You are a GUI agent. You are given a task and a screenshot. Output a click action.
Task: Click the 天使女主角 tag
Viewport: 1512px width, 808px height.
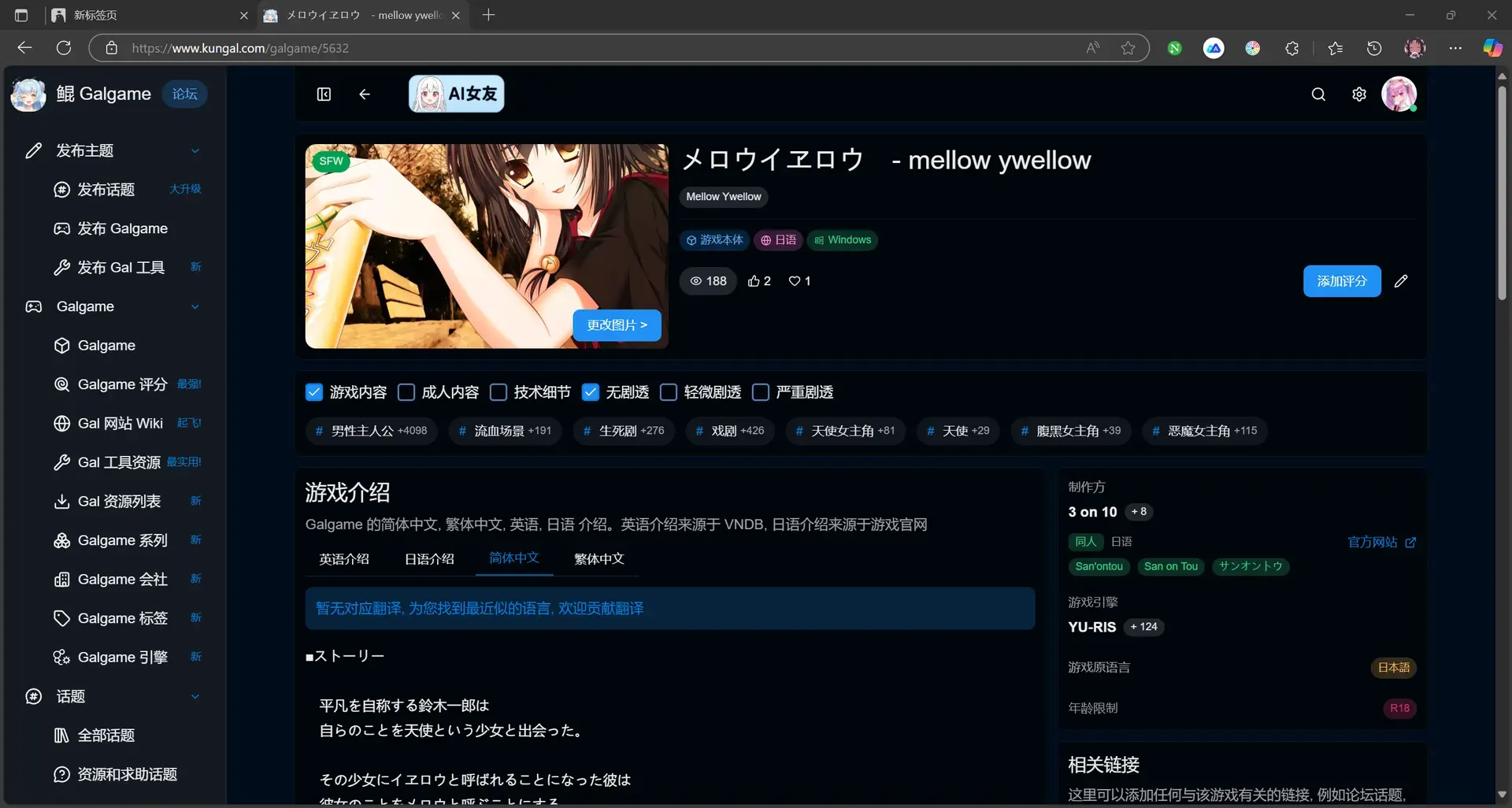click(845, 431)
